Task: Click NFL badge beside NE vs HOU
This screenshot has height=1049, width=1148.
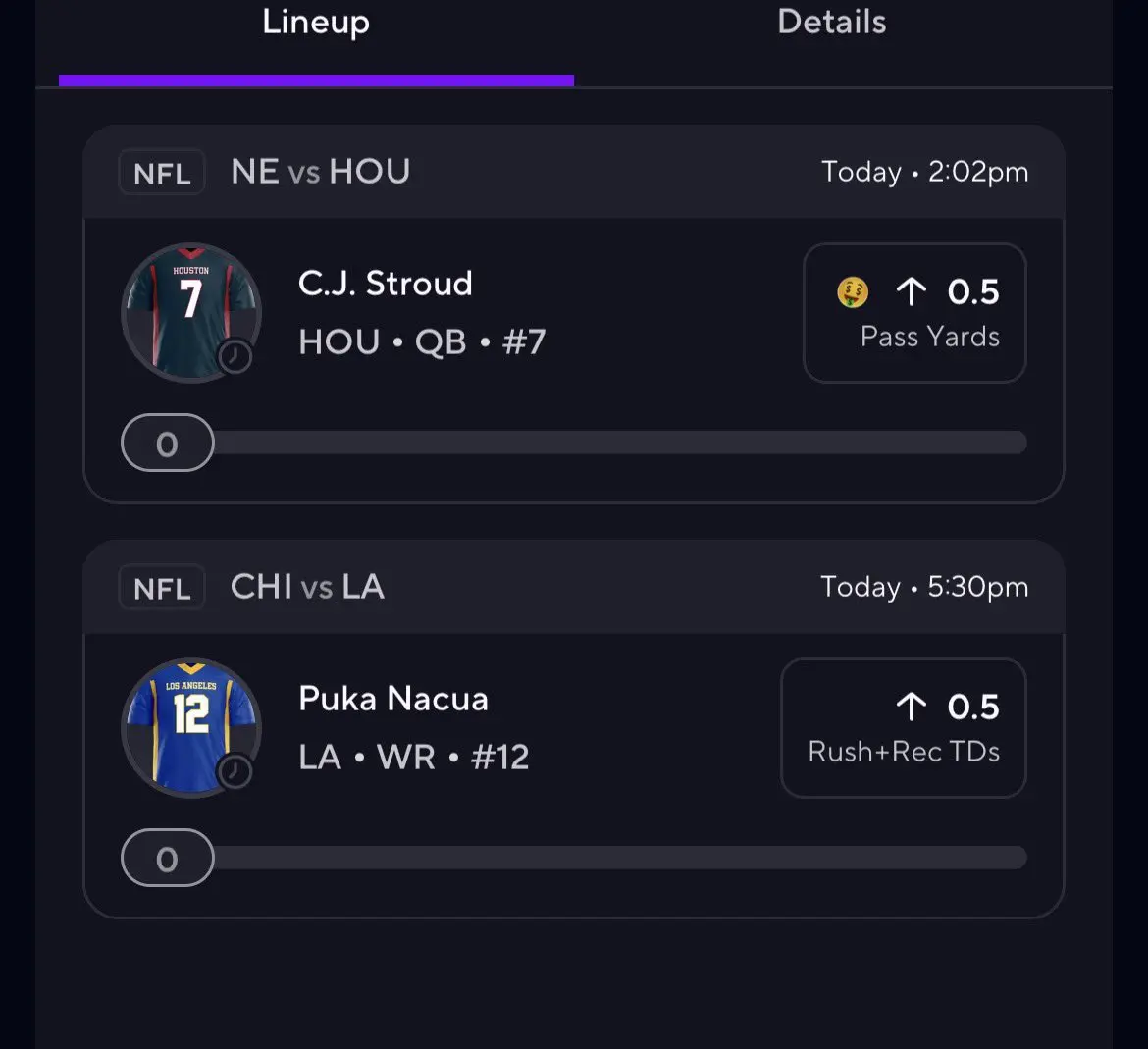Action: click(162, 173)
